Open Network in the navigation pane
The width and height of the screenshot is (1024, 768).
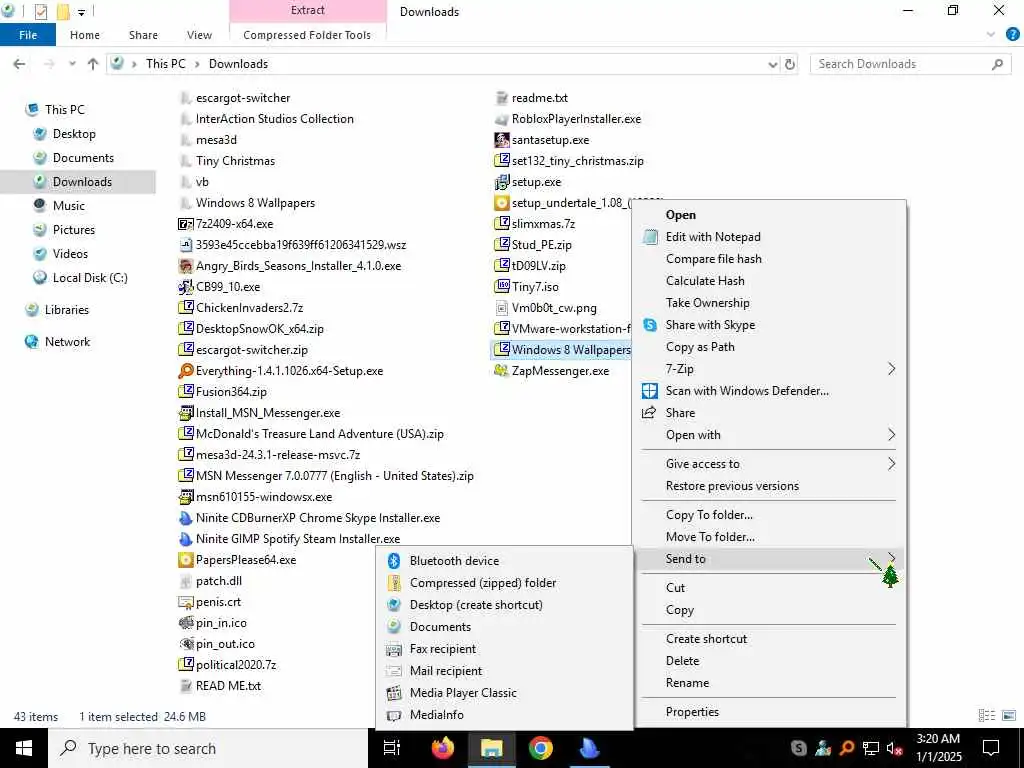[x=67, y=342]
